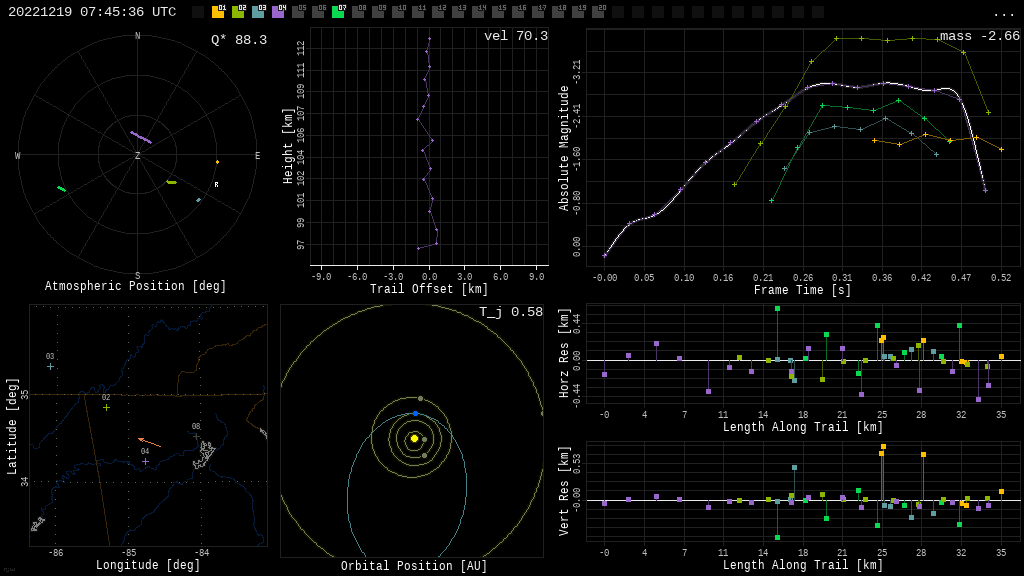Viewport: 1024px width, 576px height.
Task: Click station 03 marker on the map
Action: coord(50,366)
